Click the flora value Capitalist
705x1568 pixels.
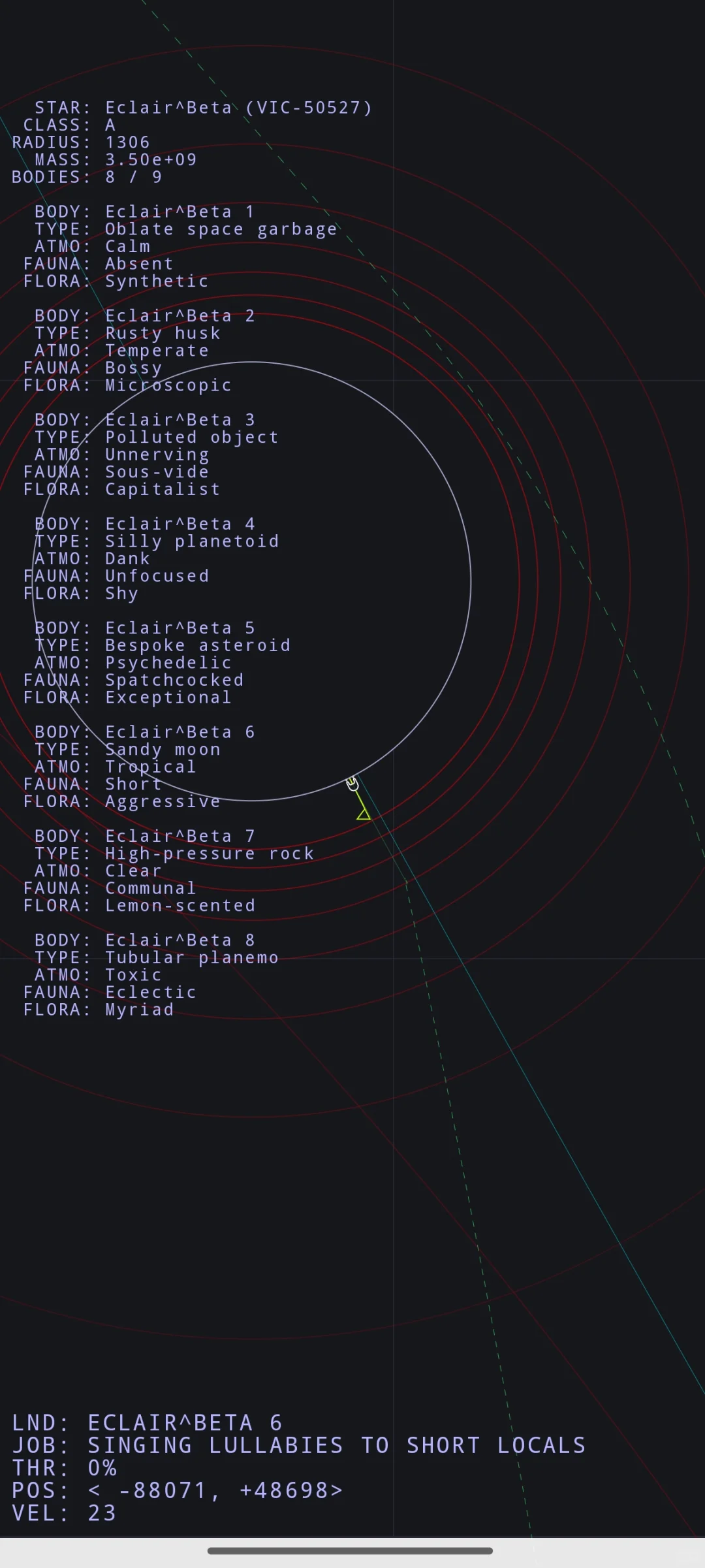pyautogui.click(x=163, y=489)
